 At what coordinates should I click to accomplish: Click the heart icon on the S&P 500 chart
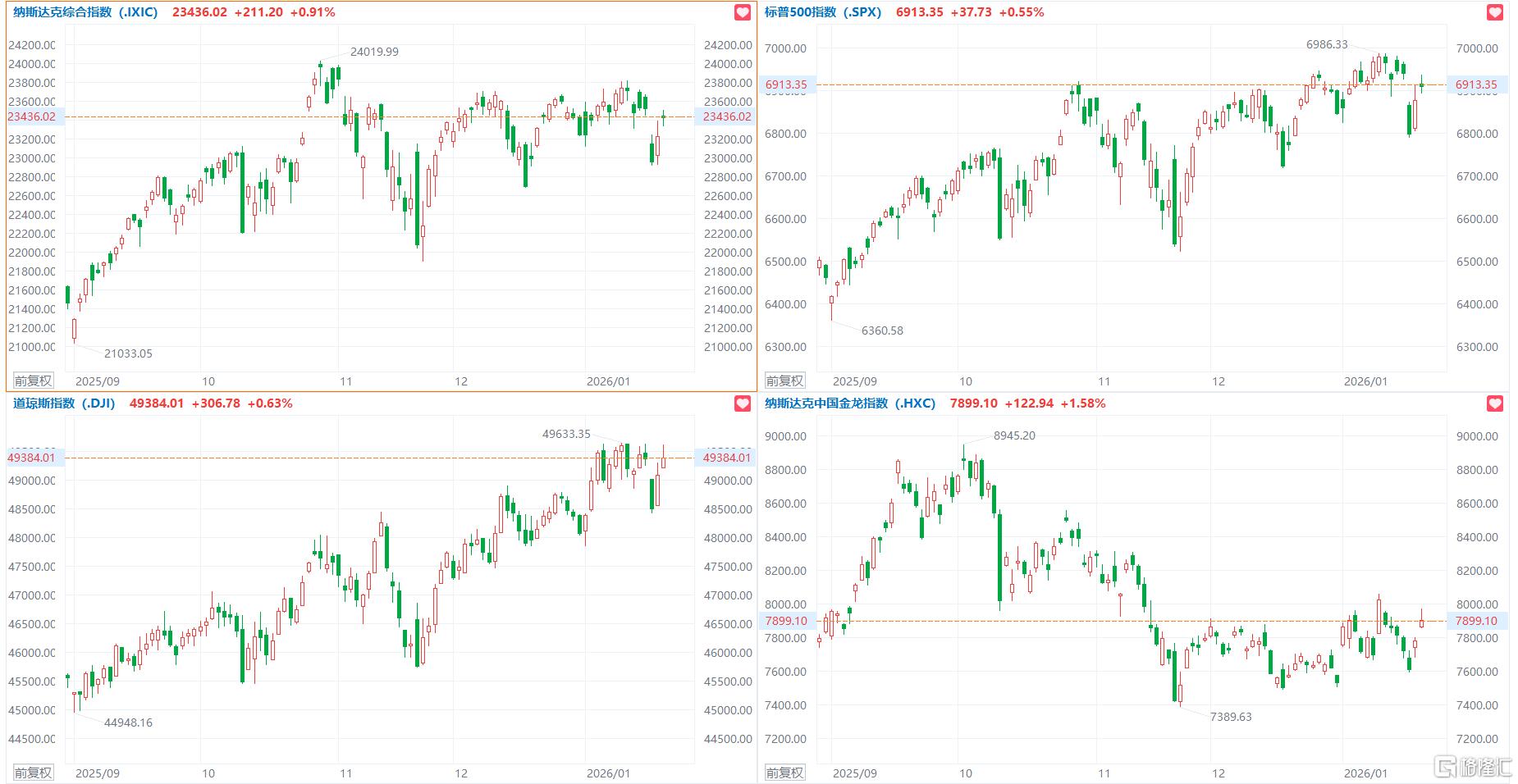click(1494, 13)
